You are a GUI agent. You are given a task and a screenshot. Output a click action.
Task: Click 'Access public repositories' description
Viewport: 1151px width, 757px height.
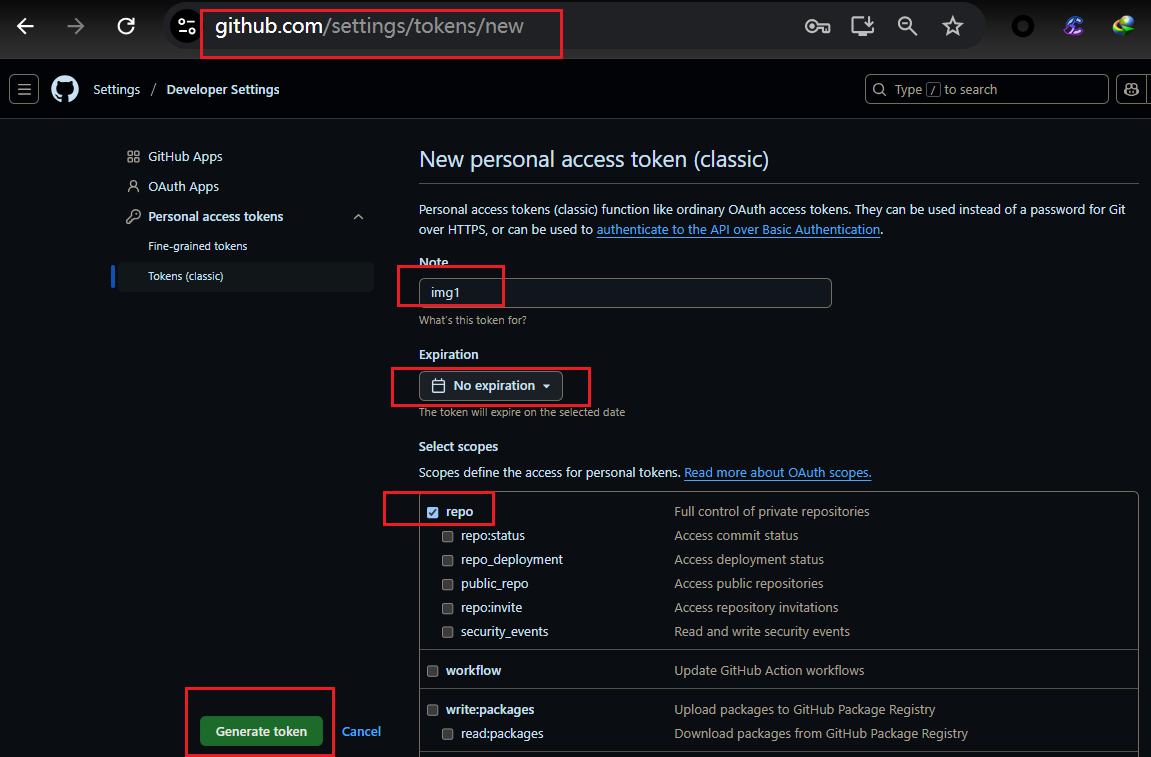click(x=749, y=584)
